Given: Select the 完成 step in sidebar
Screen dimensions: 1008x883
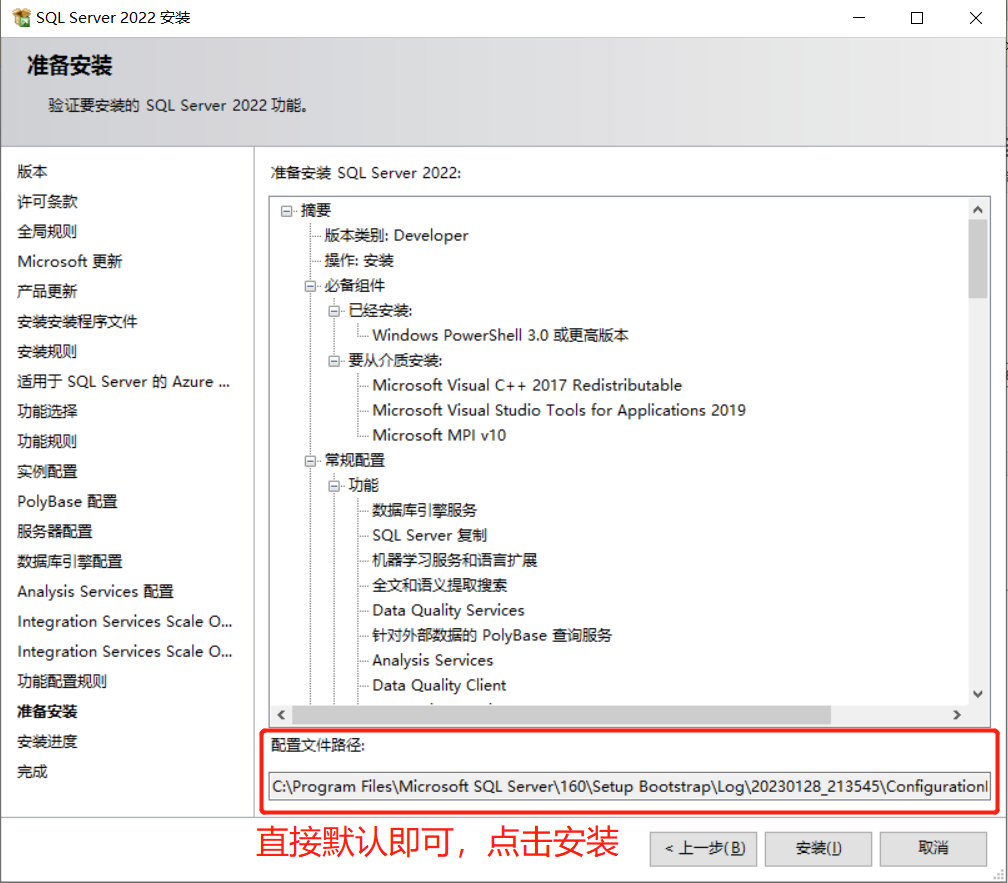Looking at the screenshot, I should (x=32, y=771).
